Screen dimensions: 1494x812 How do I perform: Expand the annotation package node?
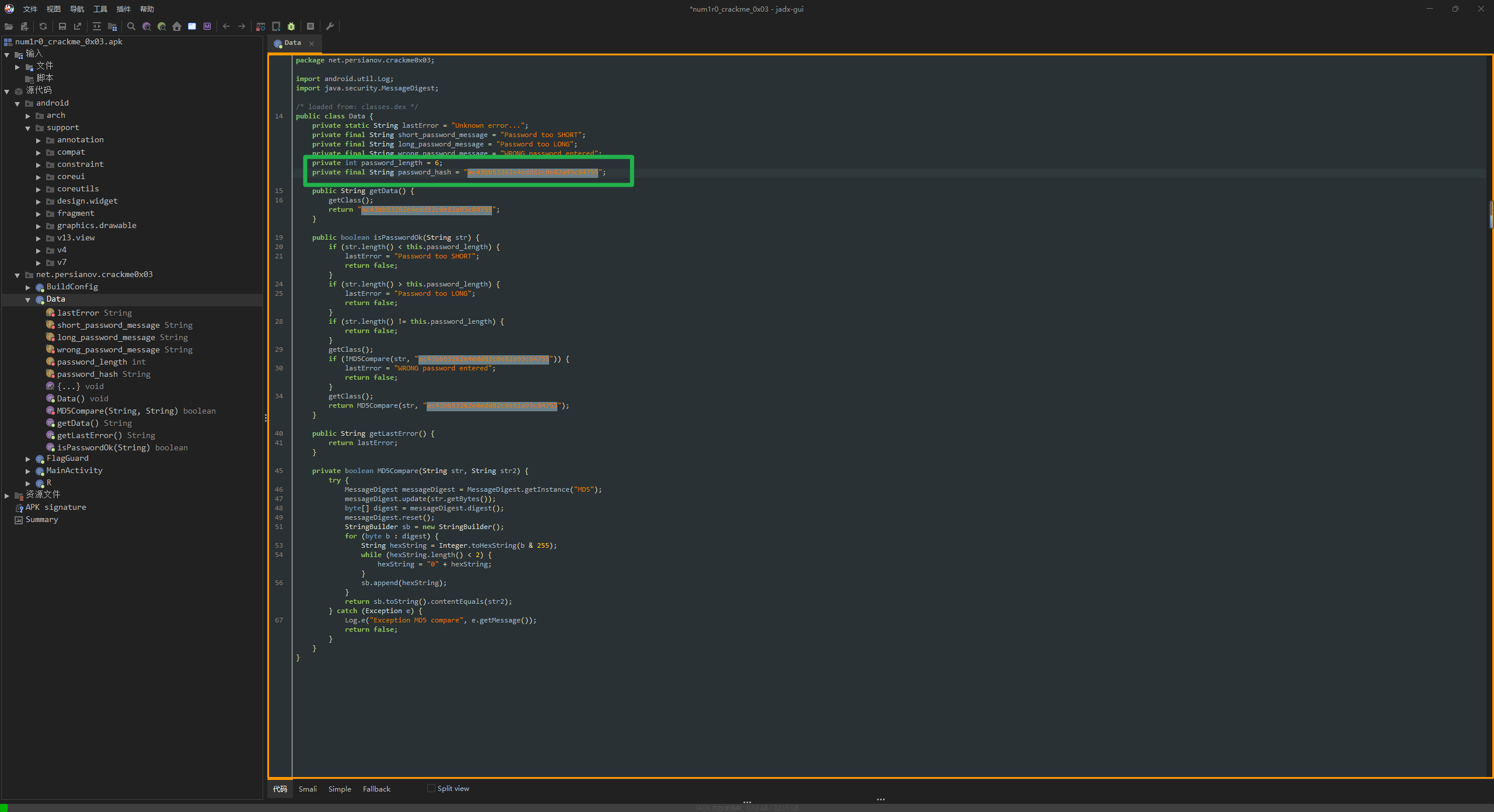coord(39,141)
